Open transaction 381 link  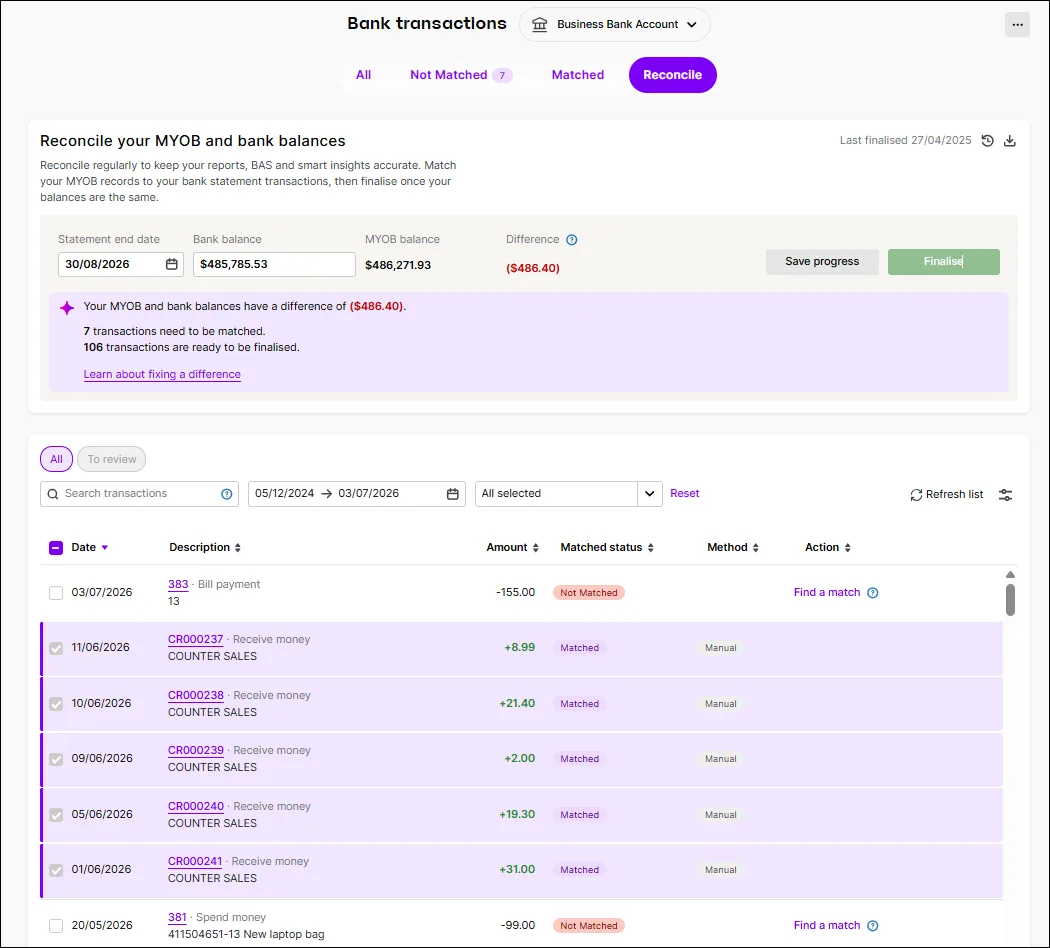[177, 918]
